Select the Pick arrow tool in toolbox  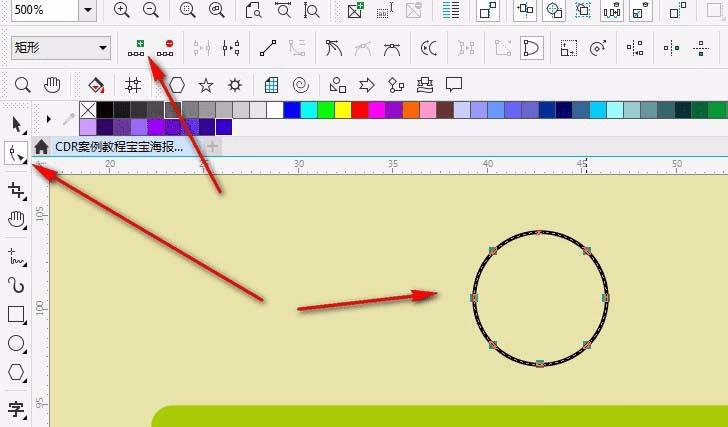pyautogui.click(x=17, y=125)
